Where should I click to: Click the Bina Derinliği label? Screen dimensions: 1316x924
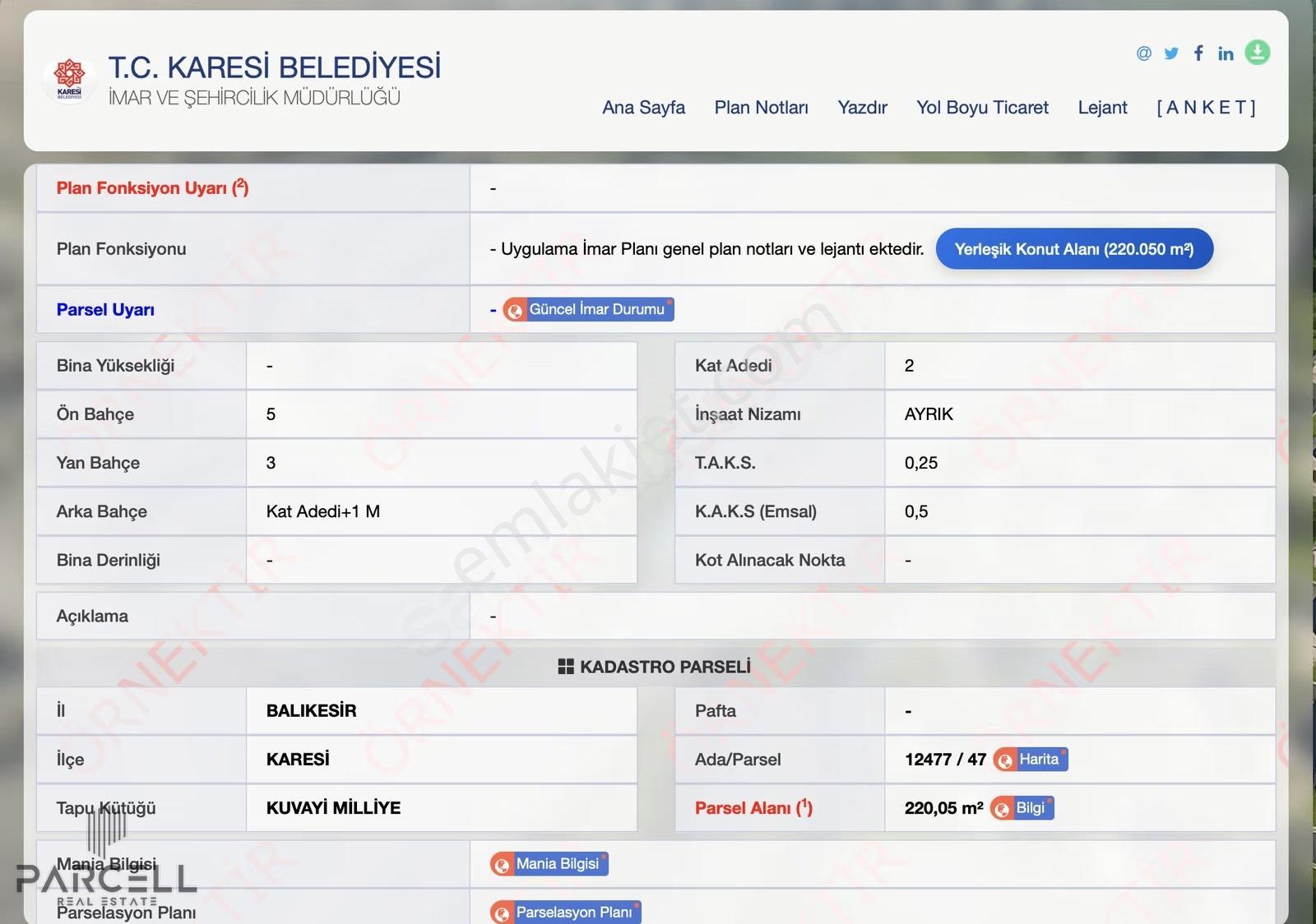(108, 560)
